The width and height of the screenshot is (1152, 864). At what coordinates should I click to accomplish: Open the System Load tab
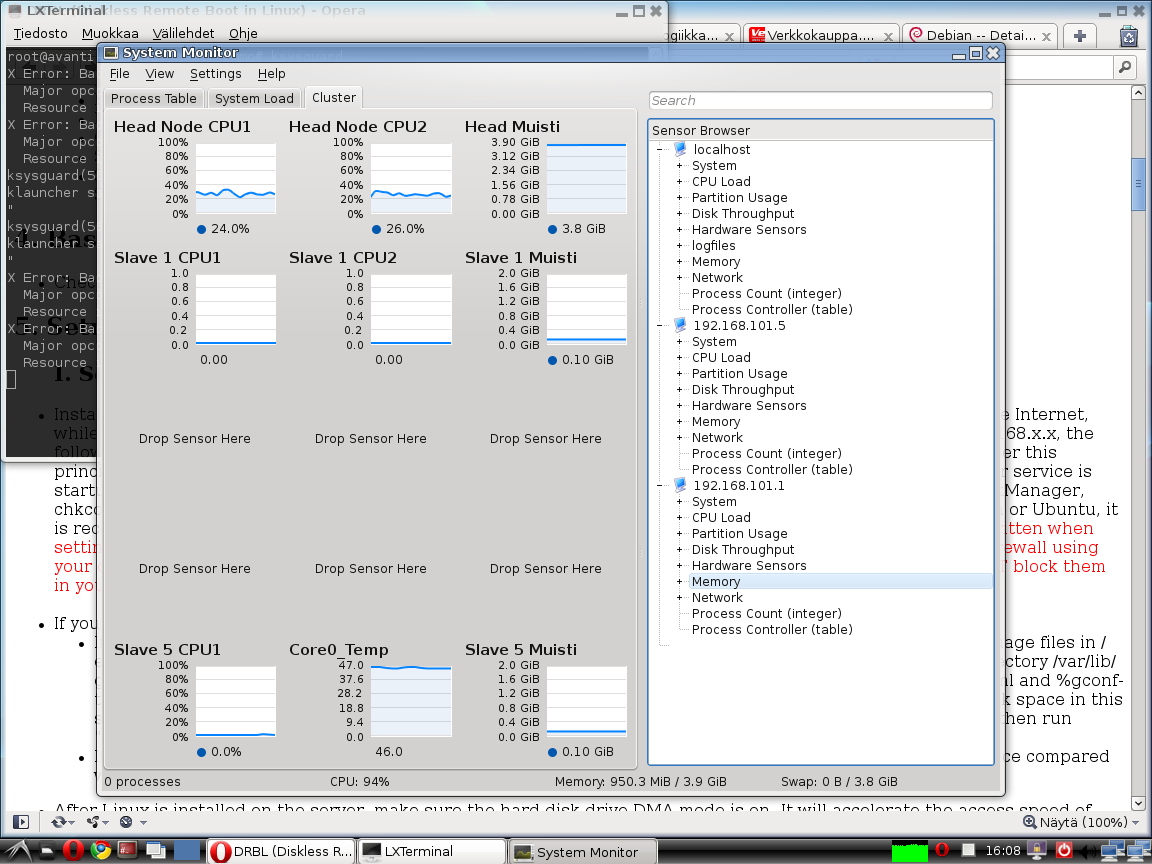pos(254,98)
